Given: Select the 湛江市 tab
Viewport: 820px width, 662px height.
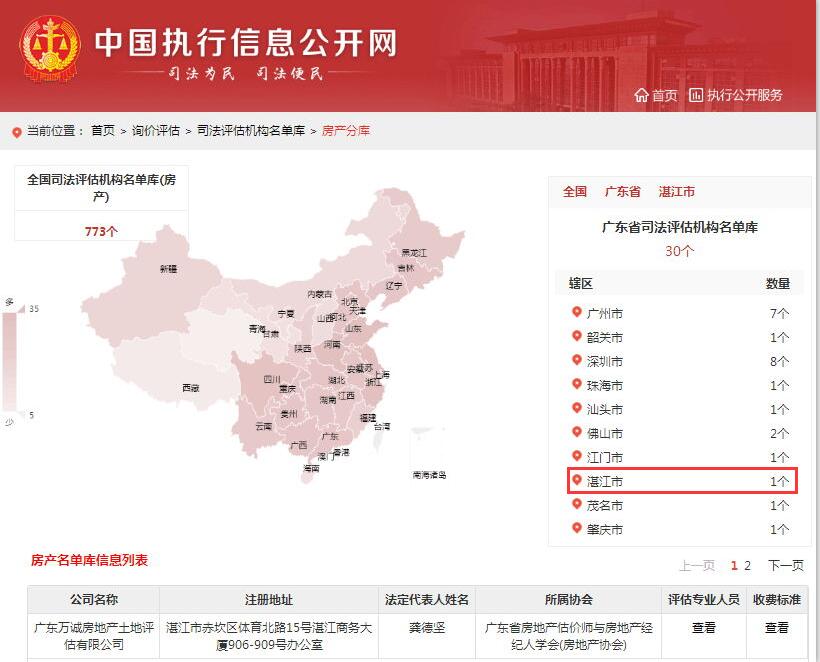Looking at the screenshot, I should [677, 192].
